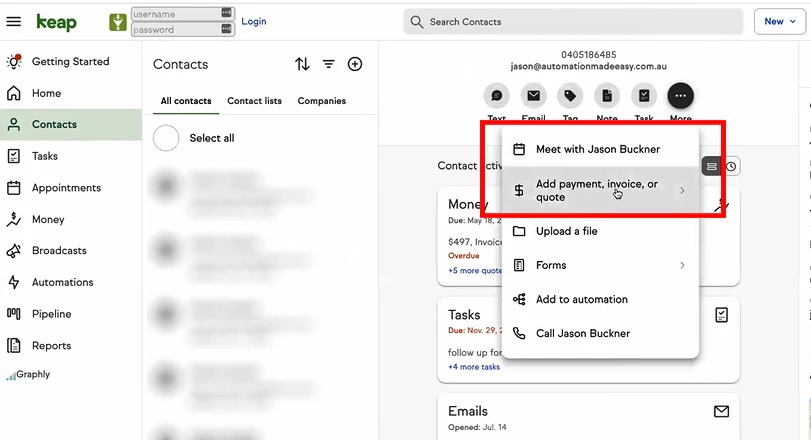Switch to the Contact lists tab
This screenshot has height=440, width=811.
click(x=254, y=101)
